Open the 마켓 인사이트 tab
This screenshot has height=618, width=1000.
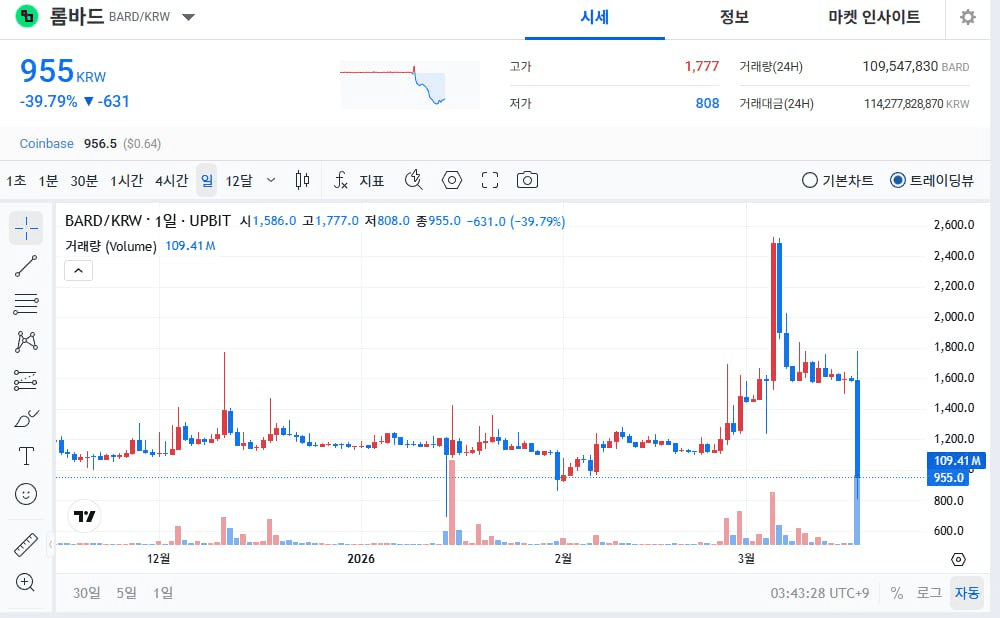coord(874,17)
